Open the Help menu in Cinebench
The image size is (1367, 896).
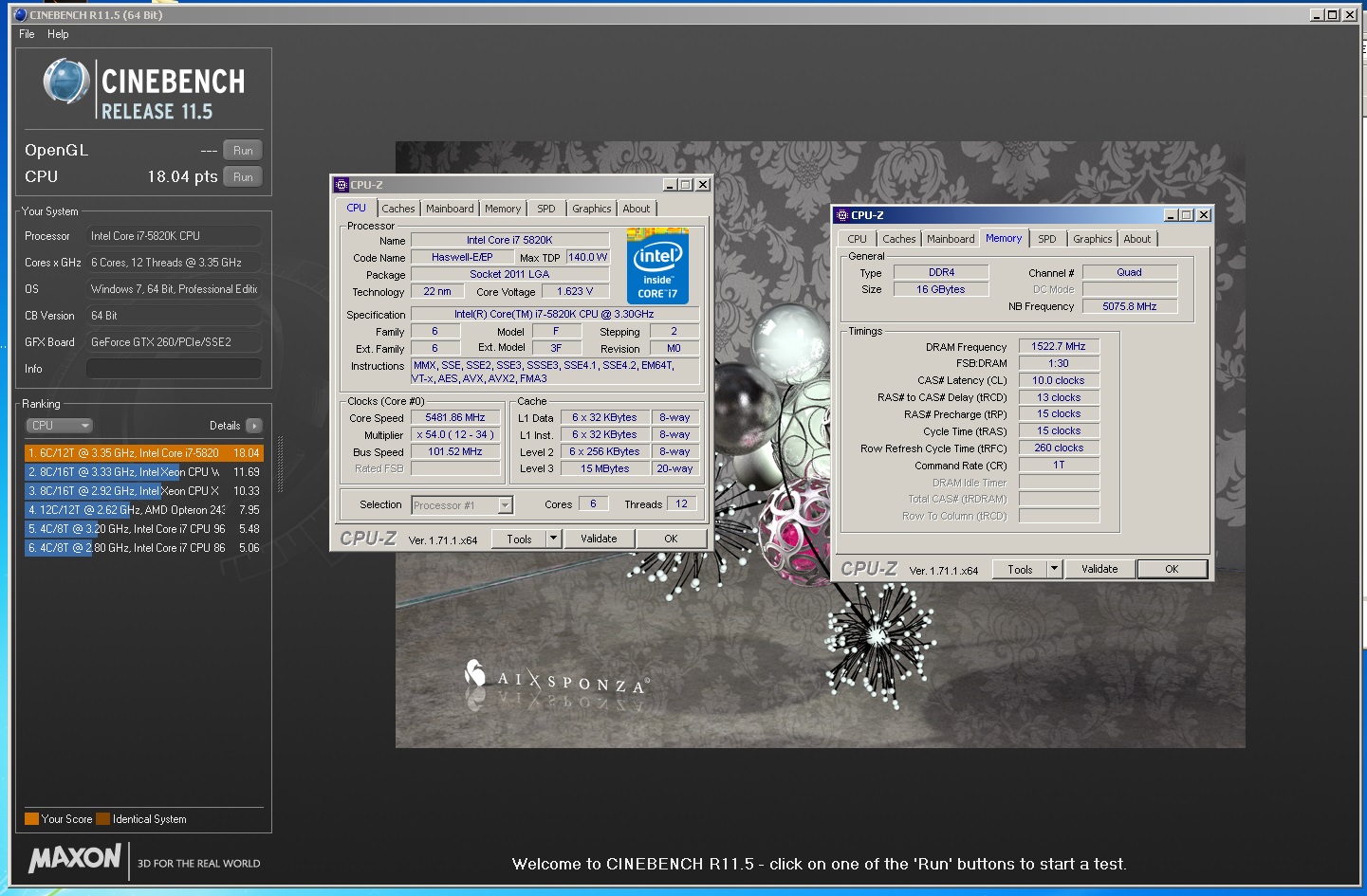click(58, 34)
